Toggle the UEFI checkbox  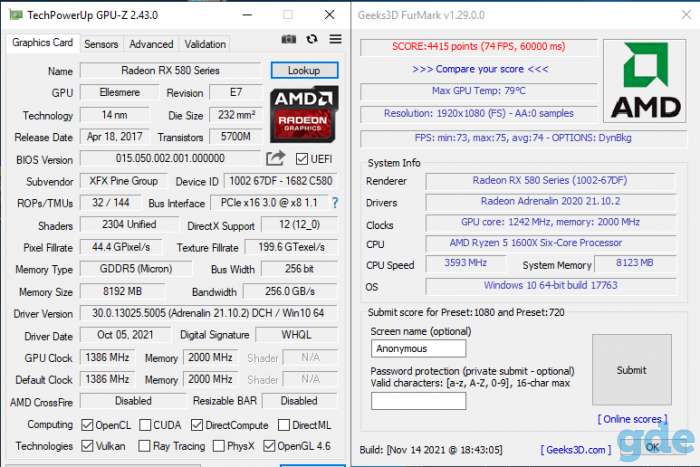click(302, 159)
